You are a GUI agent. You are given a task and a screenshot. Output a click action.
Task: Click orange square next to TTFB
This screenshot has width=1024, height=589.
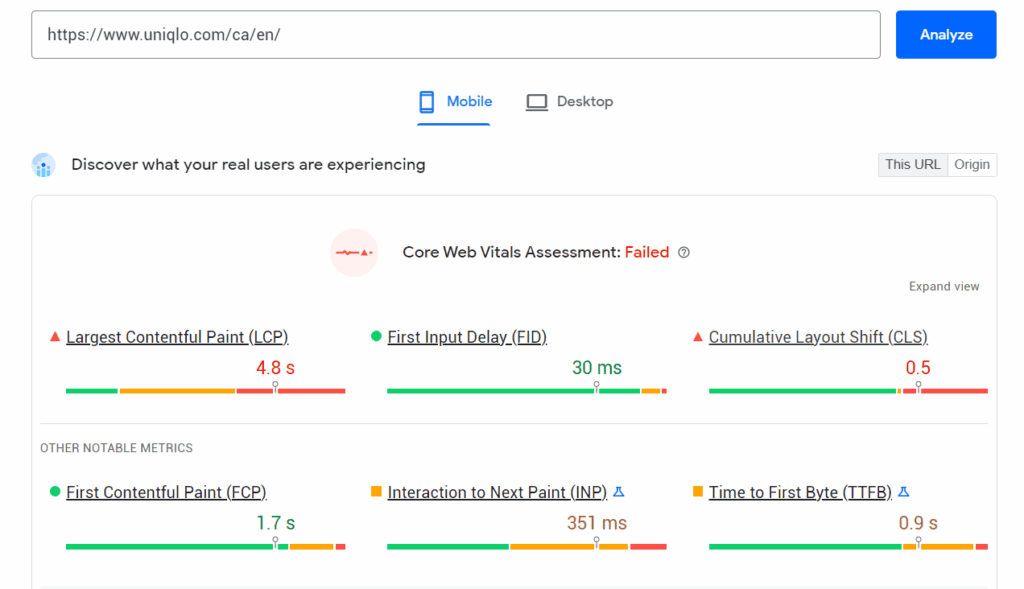click(x=697, y=492)
